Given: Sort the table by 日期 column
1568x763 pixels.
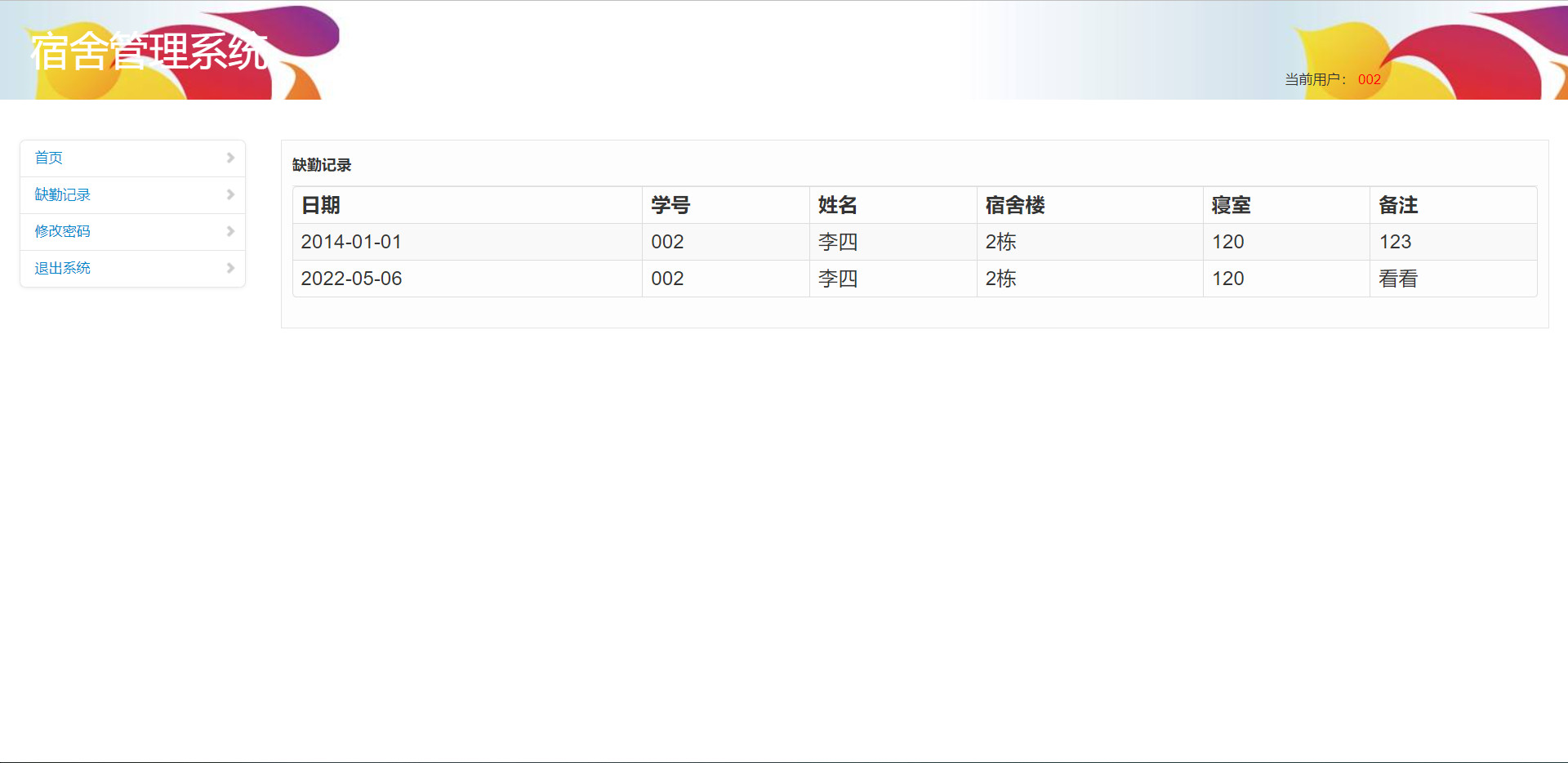Looking at the screenshot, I should [x=320, y=205].
